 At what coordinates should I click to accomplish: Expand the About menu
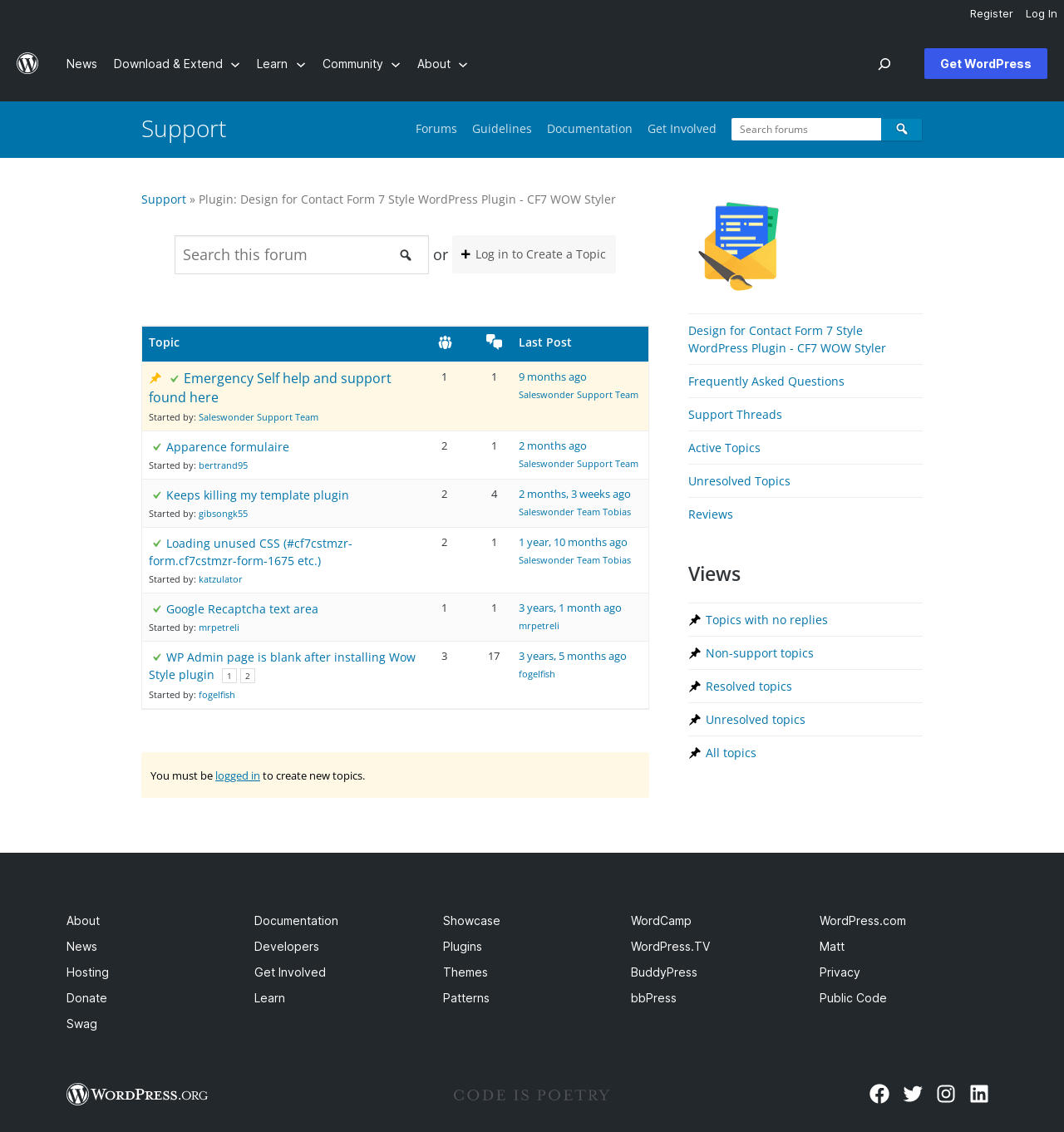click(x=442, y=64)
